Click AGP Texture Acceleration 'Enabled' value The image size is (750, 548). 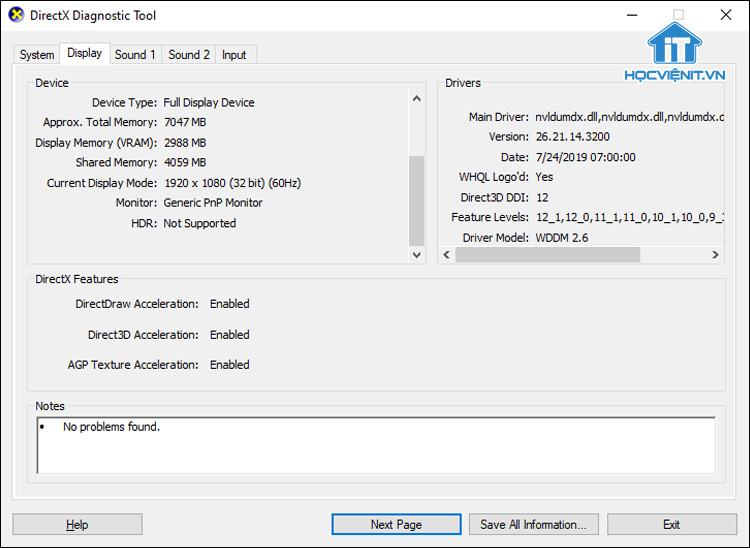(x=230, y=365)
